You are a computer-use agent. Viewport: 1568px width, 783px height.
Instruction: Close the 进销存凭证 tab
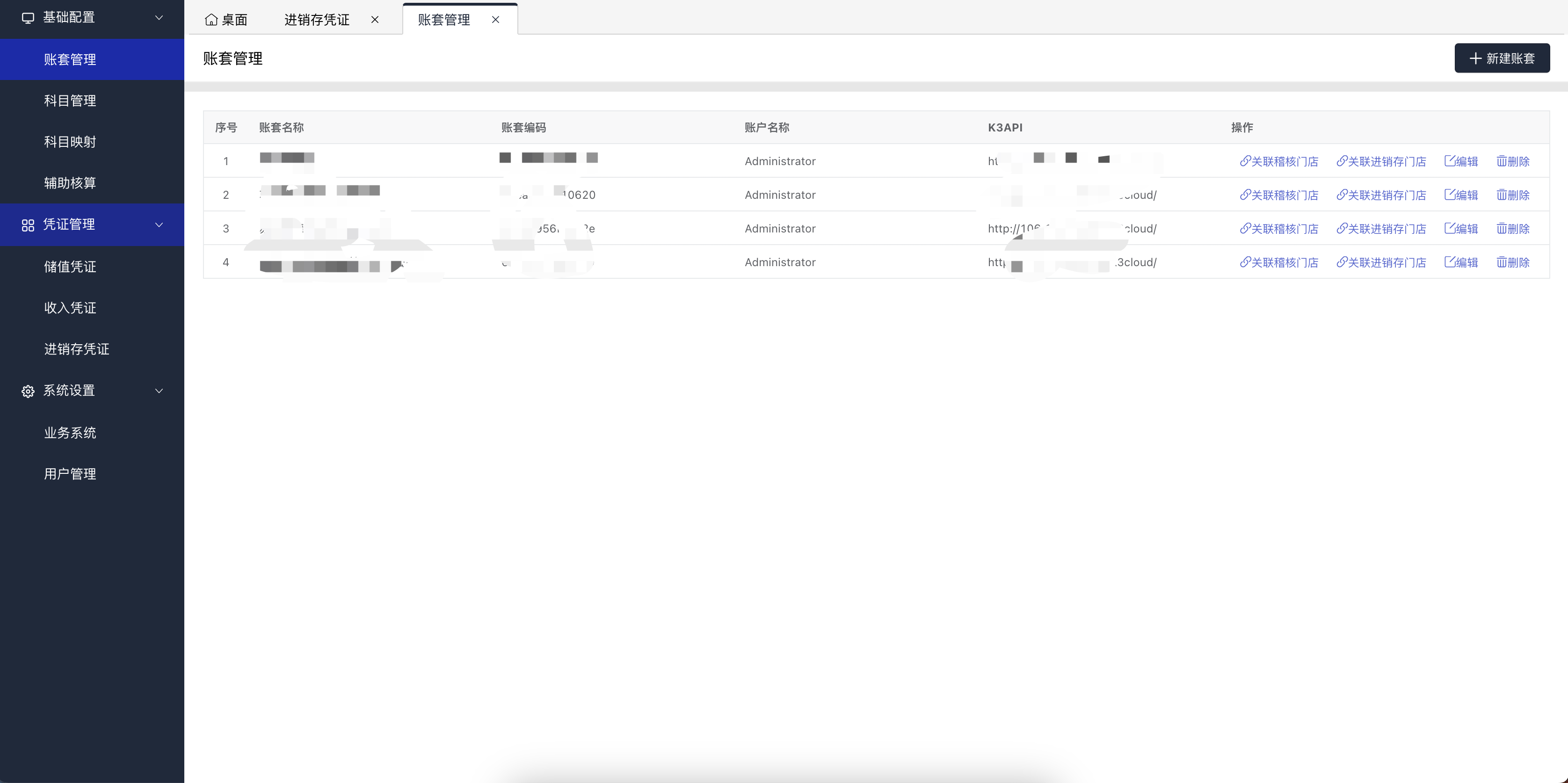(375, 20)
